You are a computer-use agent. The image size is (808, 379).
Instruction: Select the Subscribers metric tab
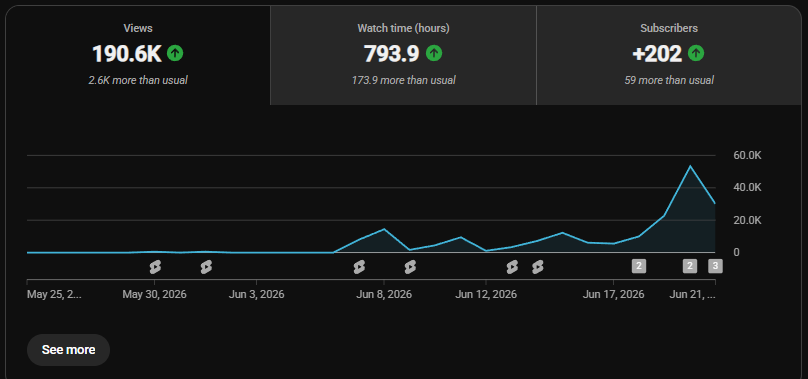(x=669, y=55)
